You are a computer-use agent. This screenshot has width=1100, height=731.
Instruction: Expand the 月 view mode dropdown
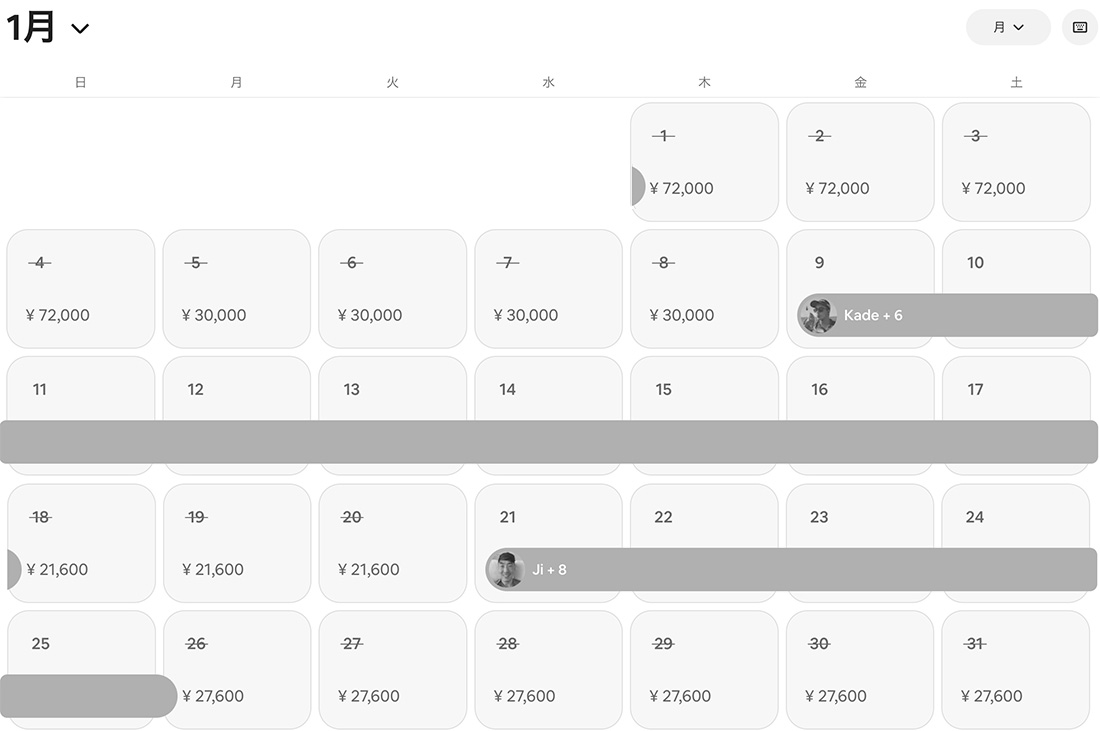[1008, 28]
